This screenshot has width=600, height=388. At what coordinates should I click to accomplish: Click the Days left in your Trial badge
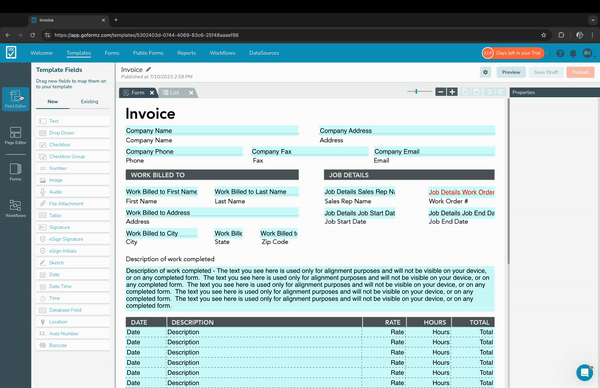pyautogui.click(x=513, y=53)
